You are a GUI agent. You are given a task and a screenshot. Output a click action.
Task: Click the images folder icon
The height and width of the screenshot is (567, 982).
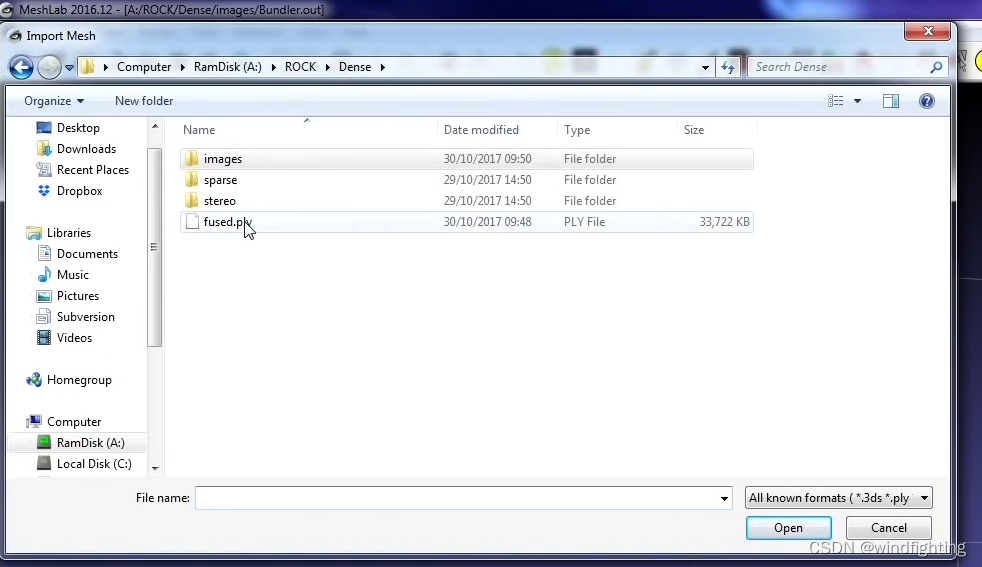pyautogui.click(x=192, y=159)
